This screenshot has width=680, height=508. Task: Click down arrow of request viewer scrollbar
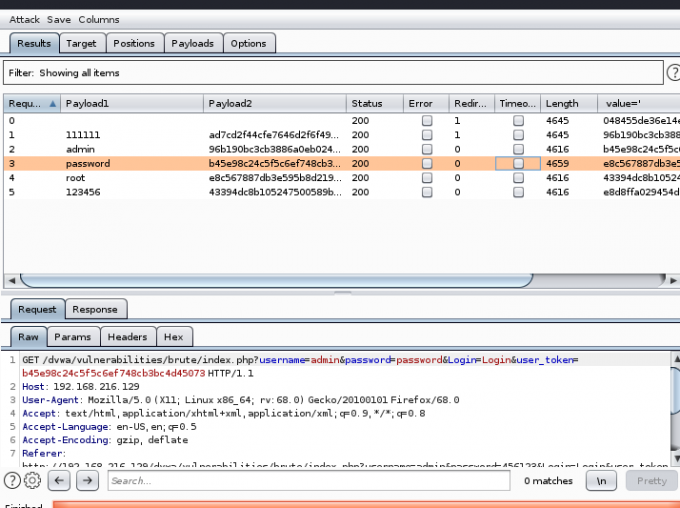click(676, 458)
